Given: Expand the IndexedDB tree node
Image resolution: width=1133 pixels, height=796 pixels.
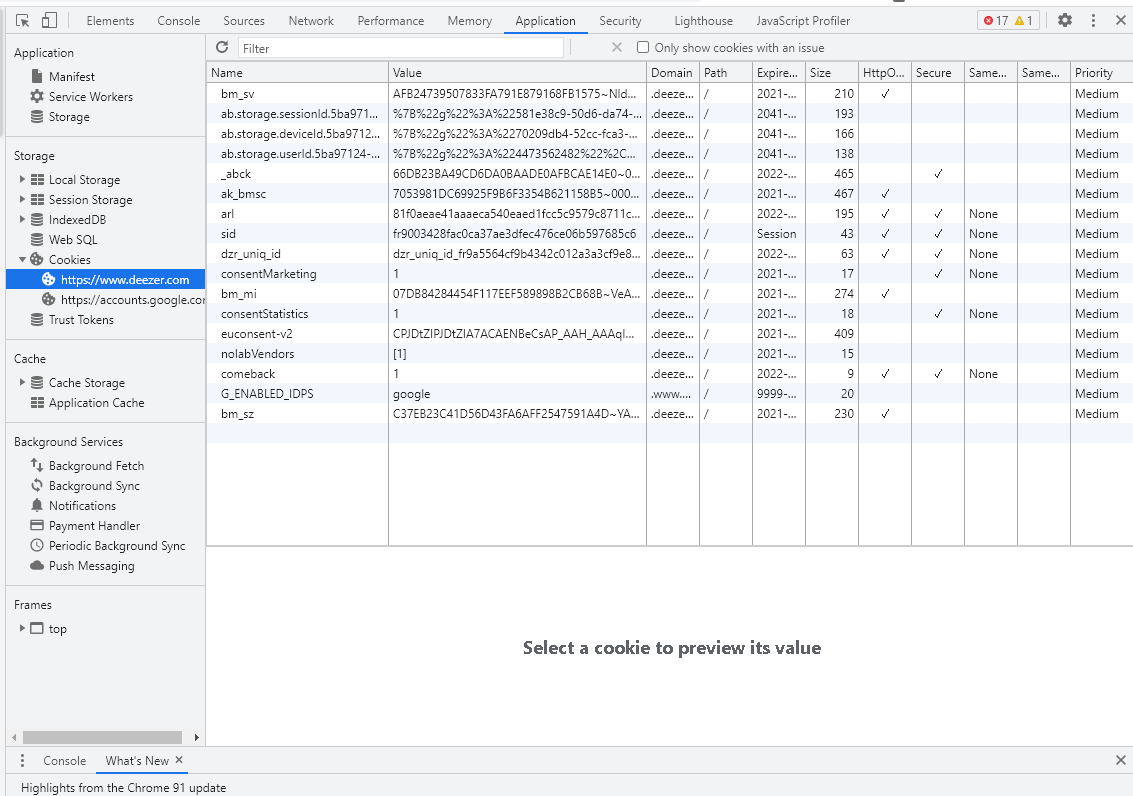Looking at the screenshot, I should point(23,220).
